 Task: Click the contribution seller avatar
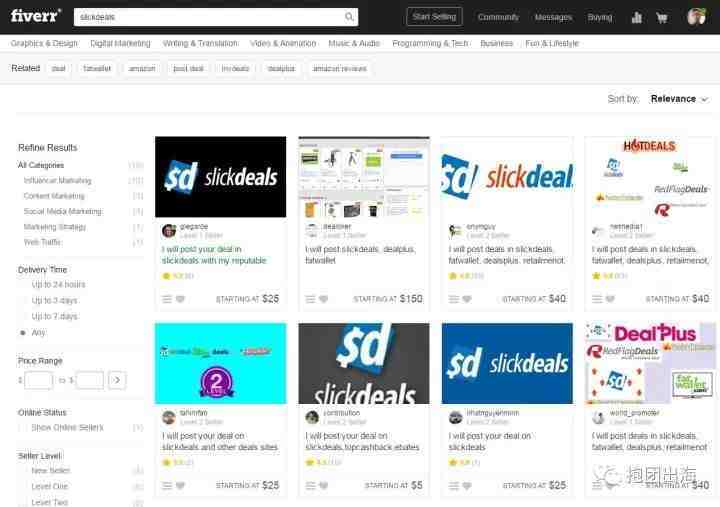pos(312,417)
